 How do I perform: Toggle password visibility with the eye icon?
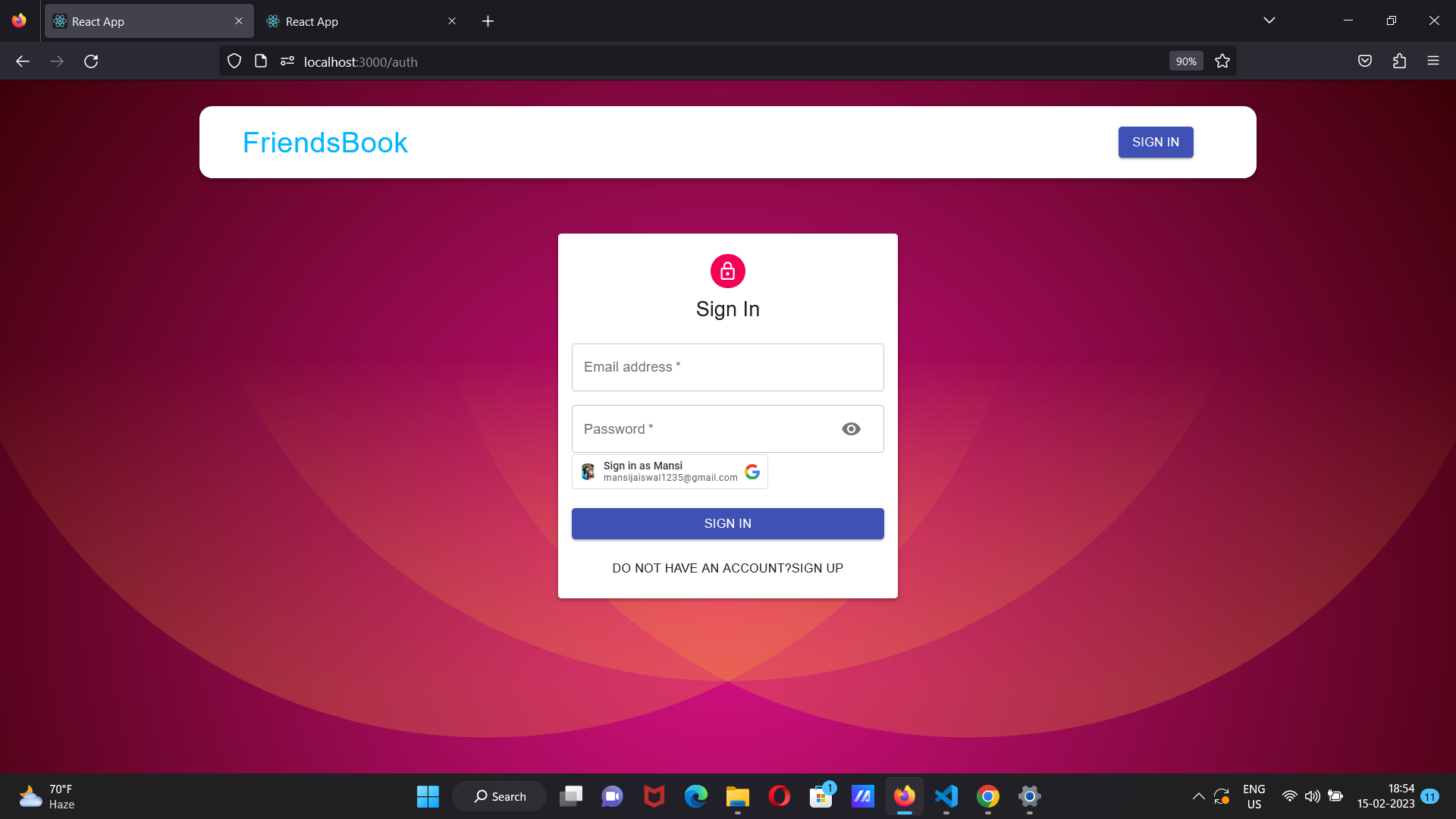tap(850, 428)
